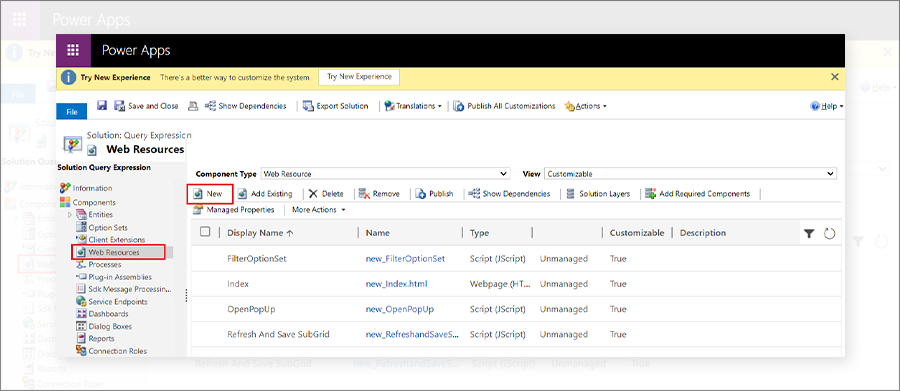Open the Actions menu in toolbar

pos(585,106)
